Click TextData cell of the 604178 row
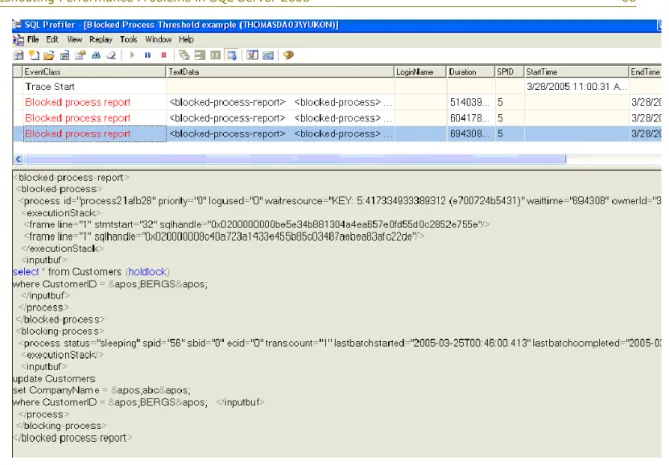Viewport: 669px width, 465px height. (x=280, y=118)
